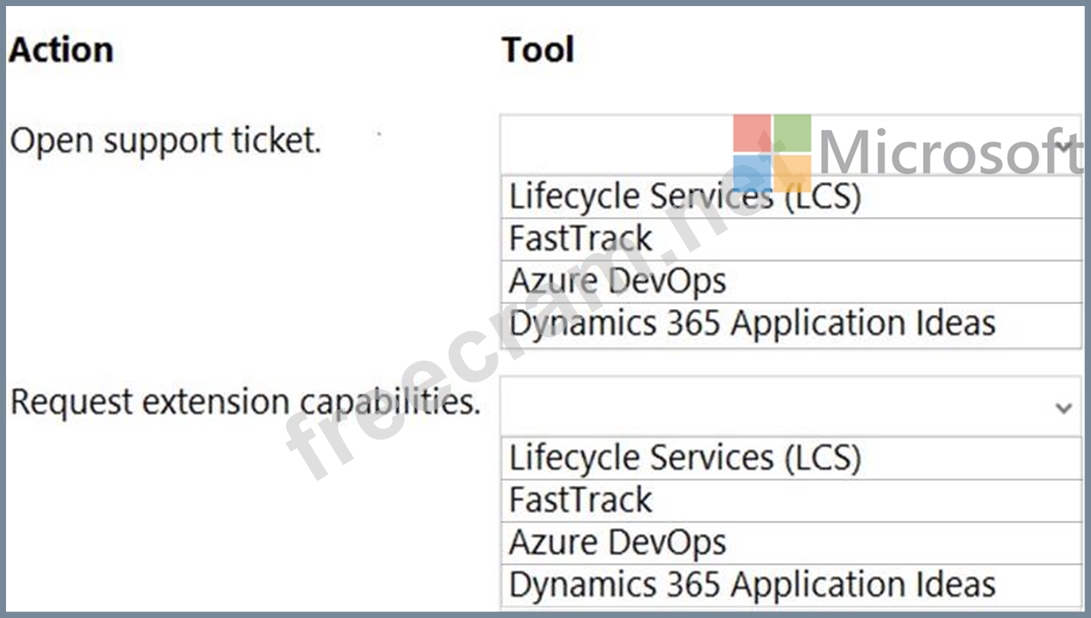Click the Tool column header

(x=538, y=50)
